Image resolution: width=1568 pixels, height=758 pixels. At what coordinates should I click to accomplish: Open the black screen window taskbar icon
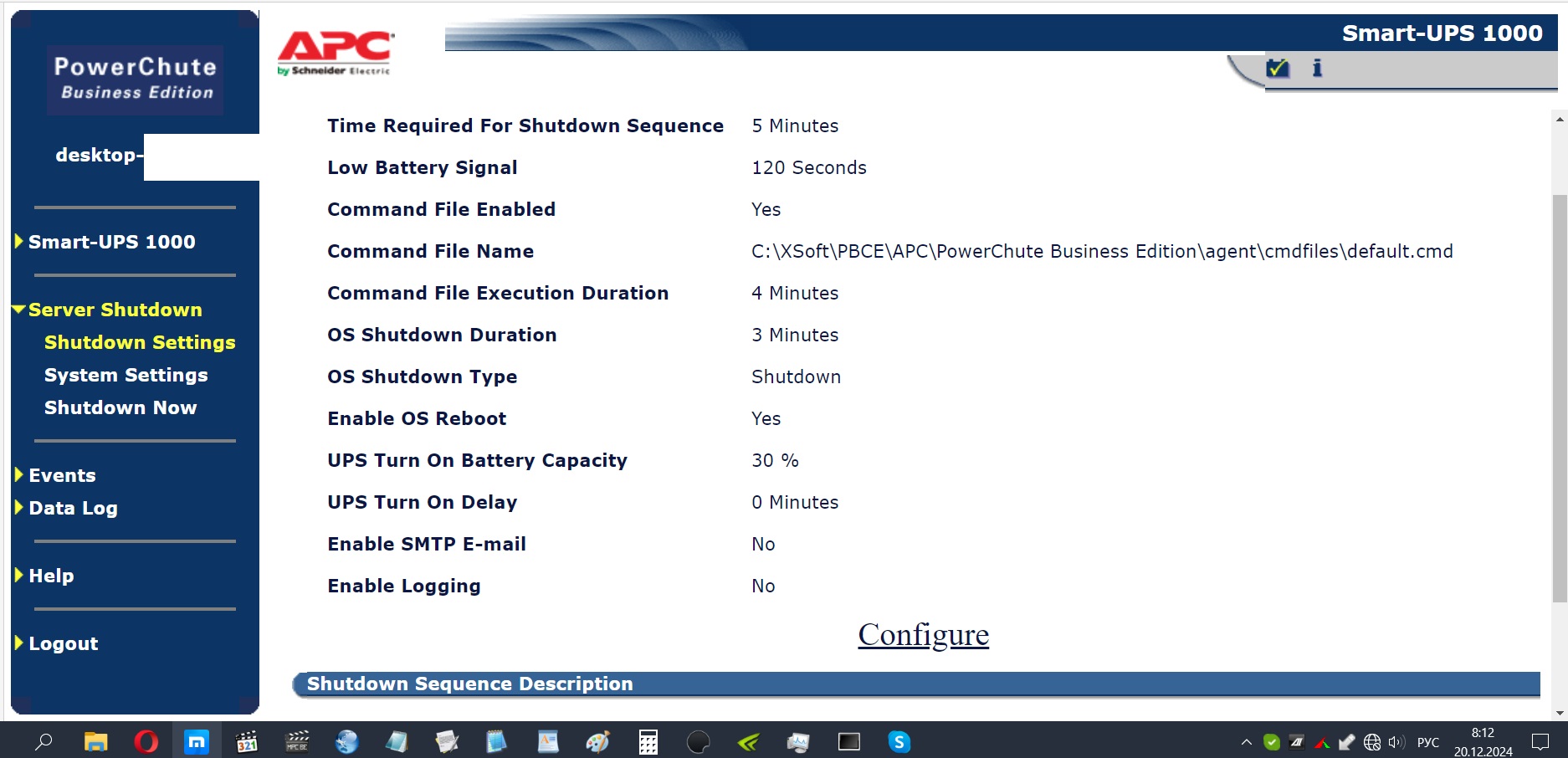click(849, 741)
